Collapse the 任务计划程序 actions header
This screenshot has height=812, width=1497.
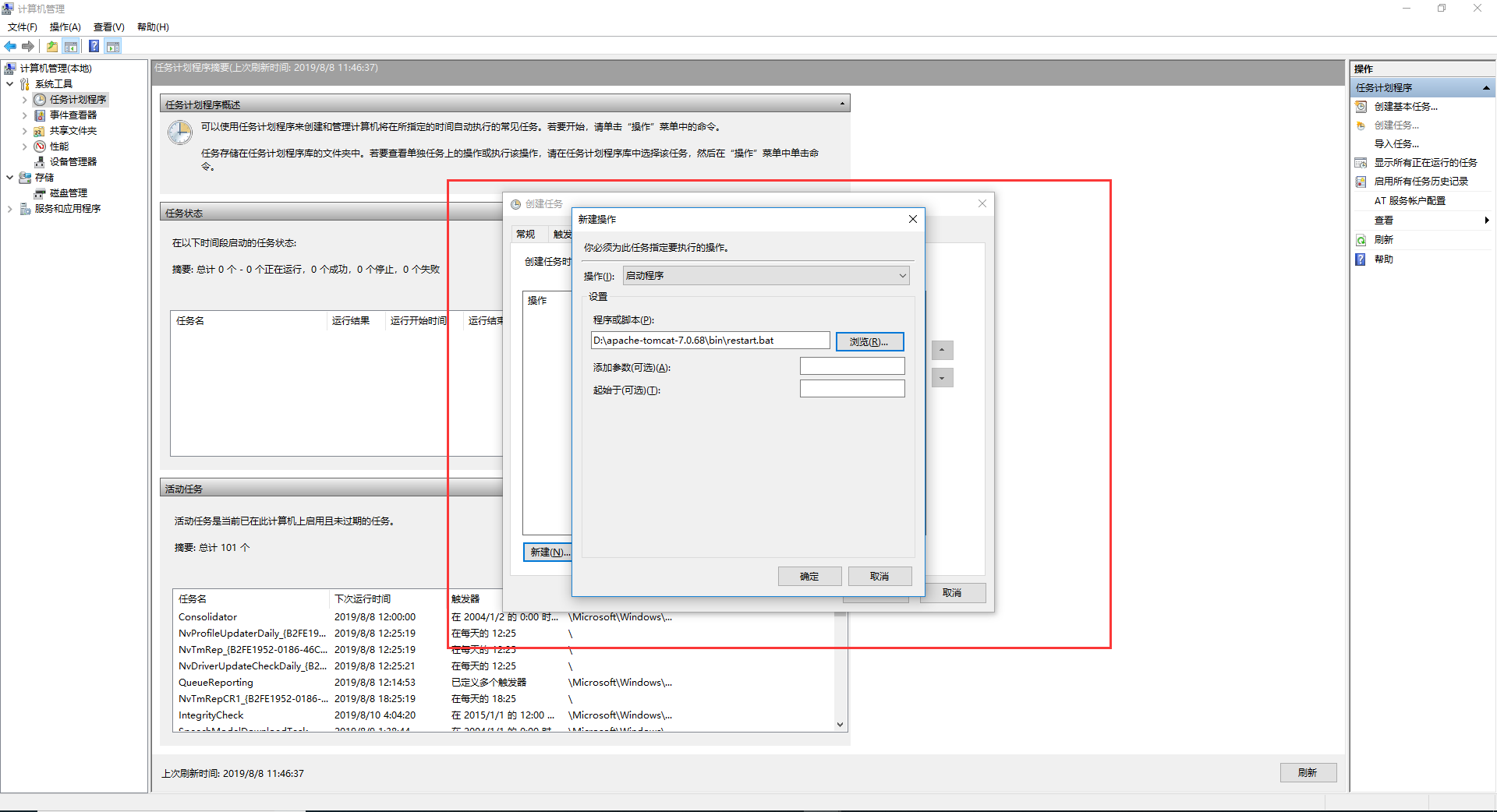pyautogui.click(x=1486, y=88)
